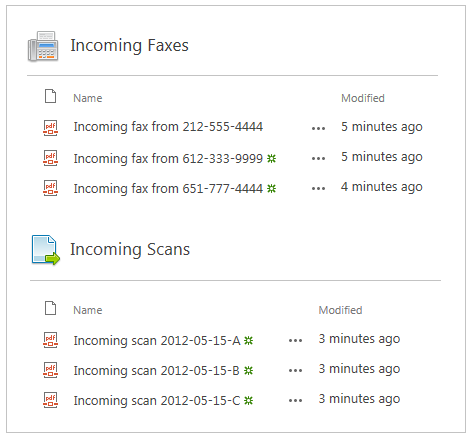
Task: Open ellipsis menu for scan 2012-05-15-C
Action: pyautogui.click(x=295, y=400)
